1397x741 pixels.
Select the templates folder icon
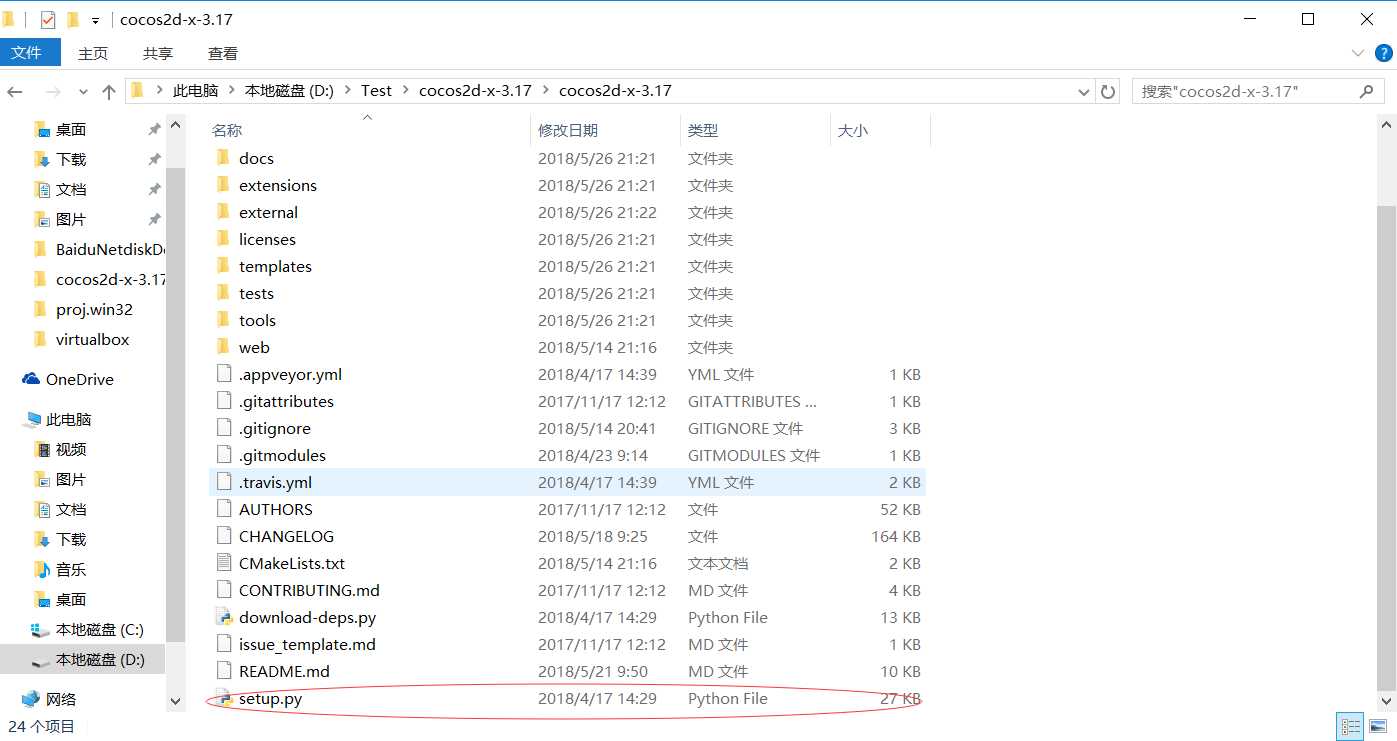coord(223,266)
